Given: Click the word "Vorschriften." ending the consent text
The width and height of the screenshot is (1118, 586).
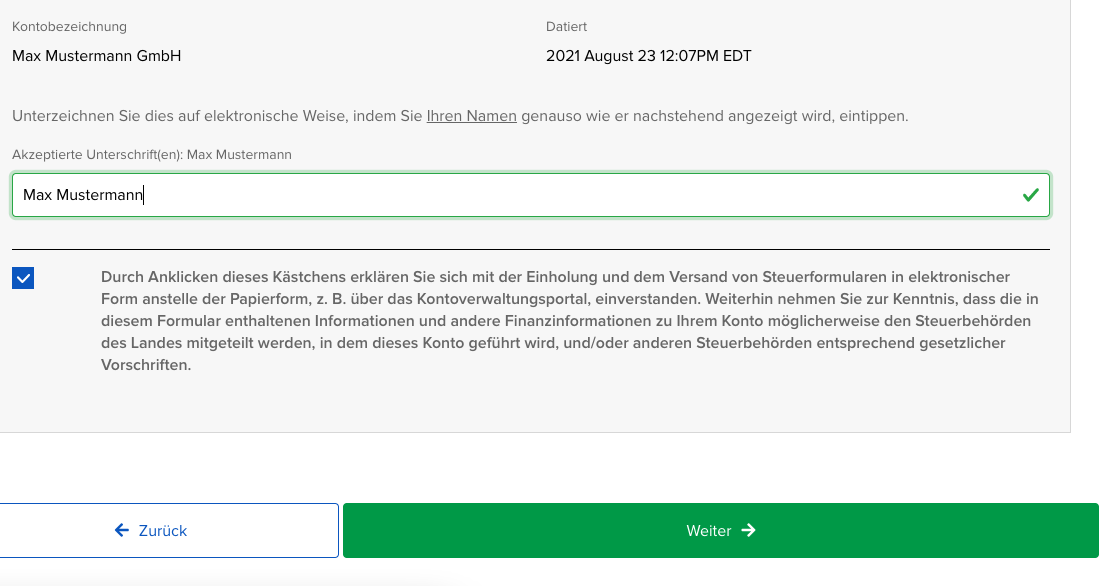Looking at the screenshot, I should coord(146,365).
